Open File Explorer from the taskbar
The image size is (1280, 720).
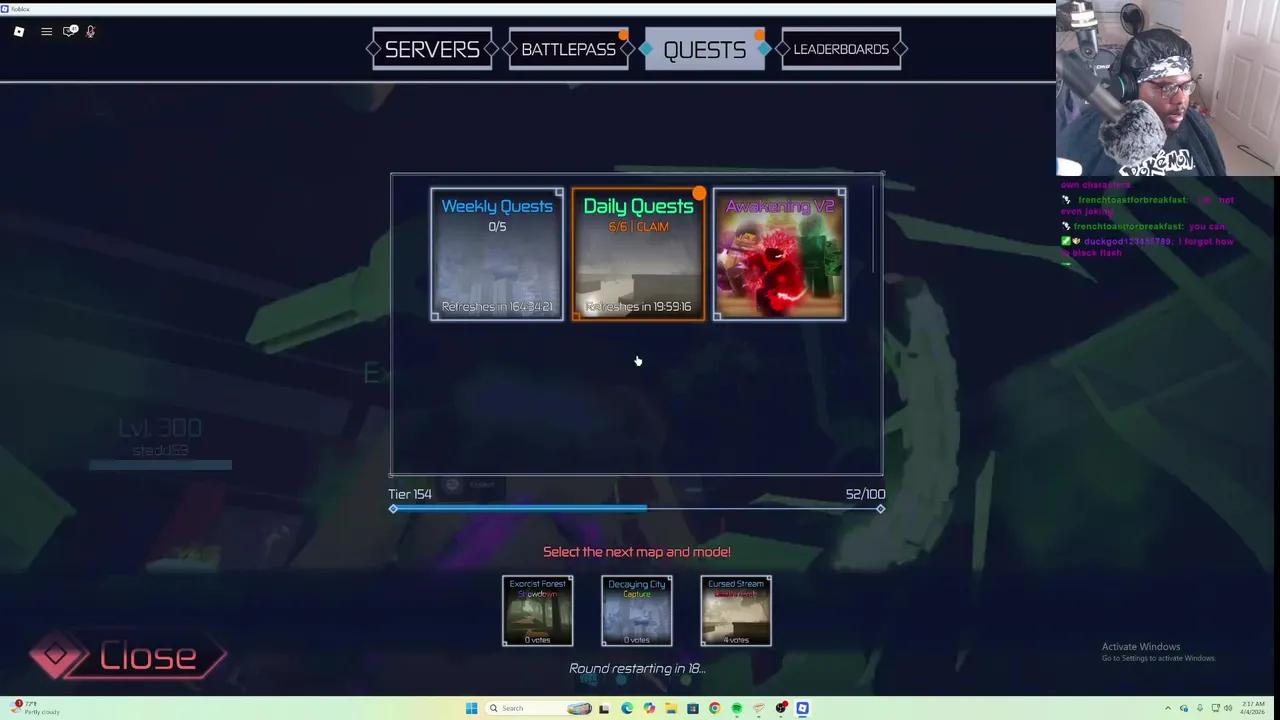(671, 708)
